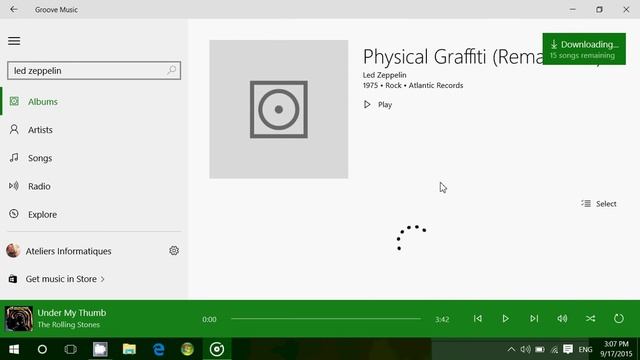Open the Windows Start menu
Image resolution: width=640 pixels, height=360 pixels.
[14, 349]
